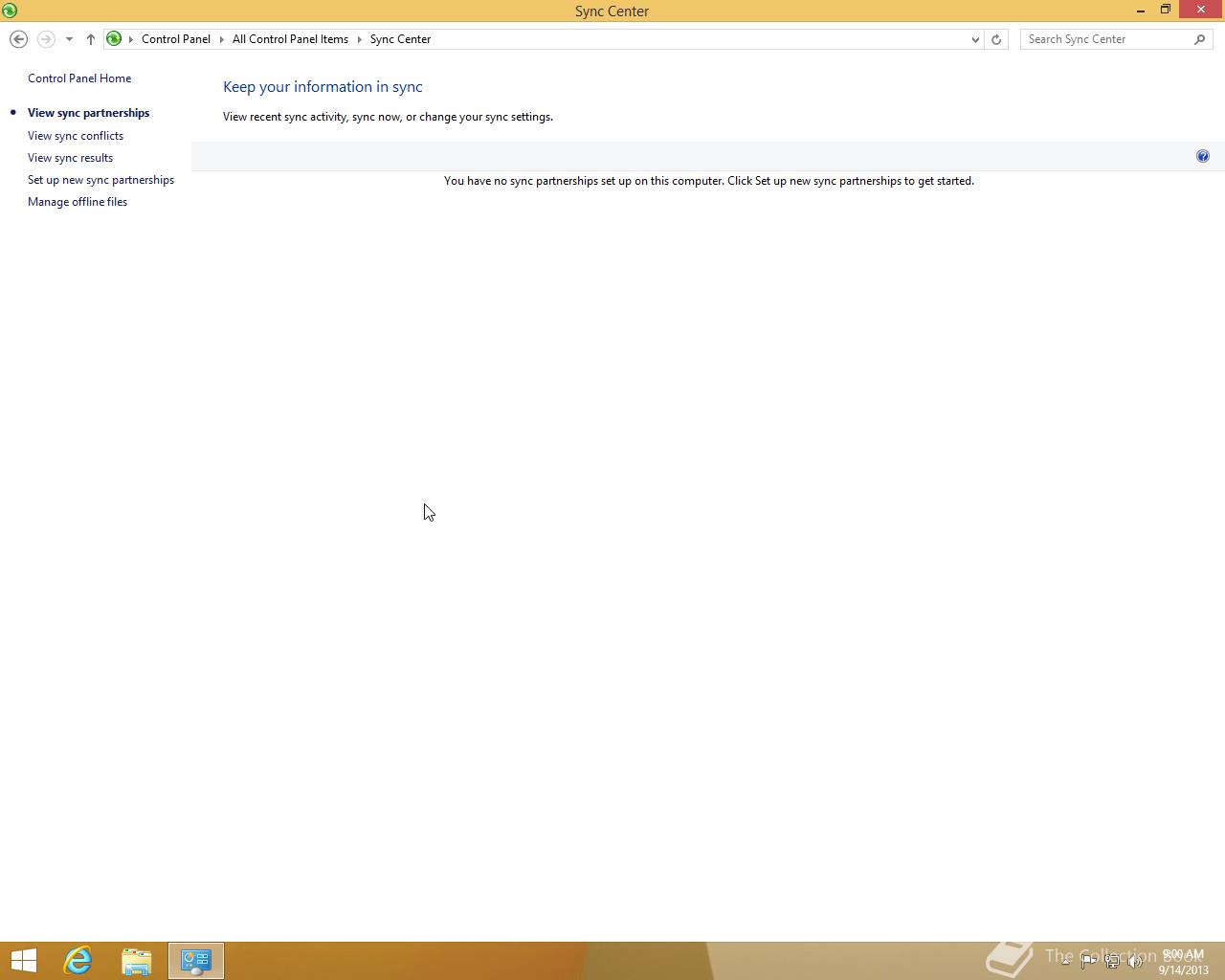Click the Forward navigation arrow
The image size is (1225, 980).
coord(45,39)
